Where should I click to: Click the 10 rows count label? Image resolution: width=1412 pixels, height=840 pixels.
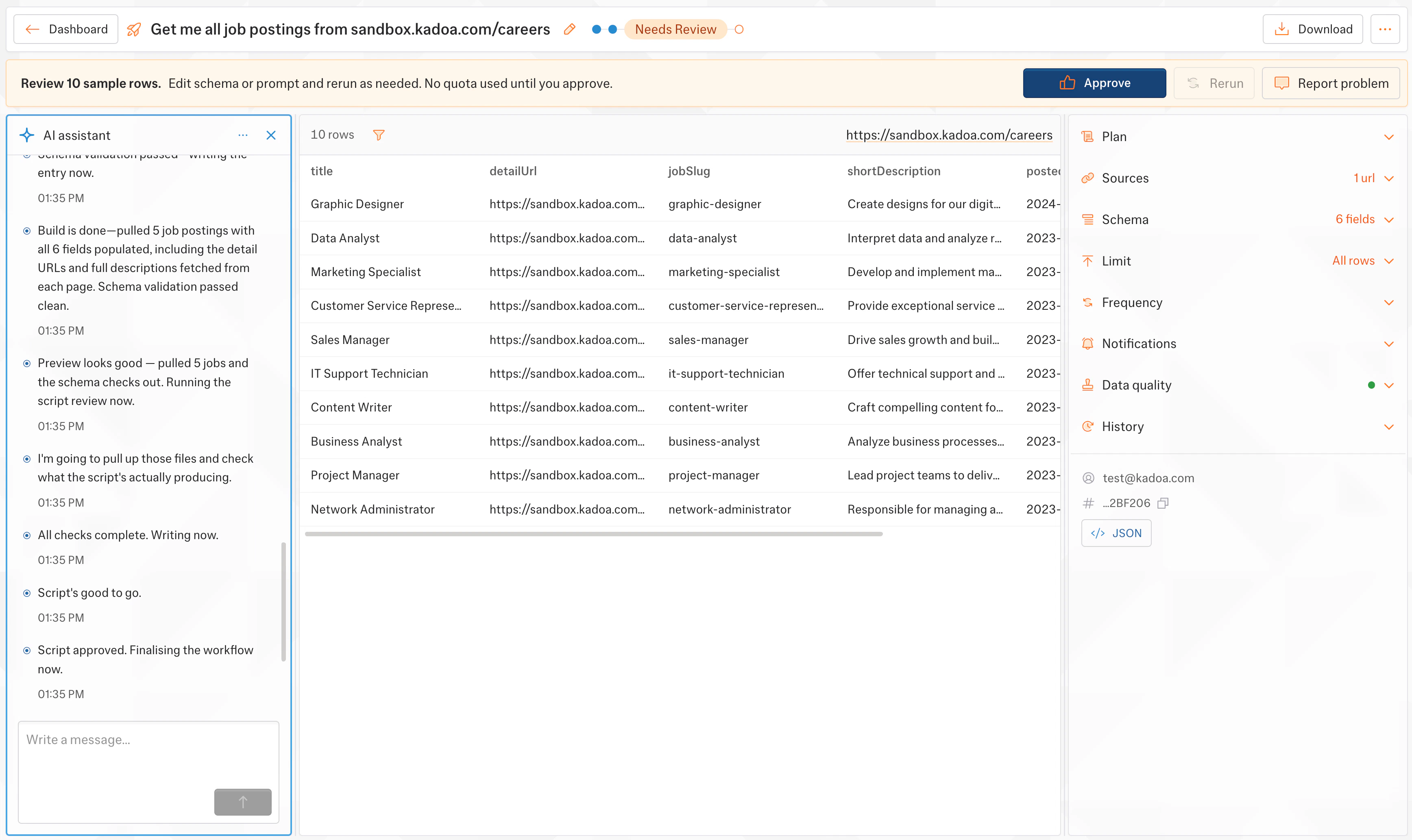coord(332,135)
